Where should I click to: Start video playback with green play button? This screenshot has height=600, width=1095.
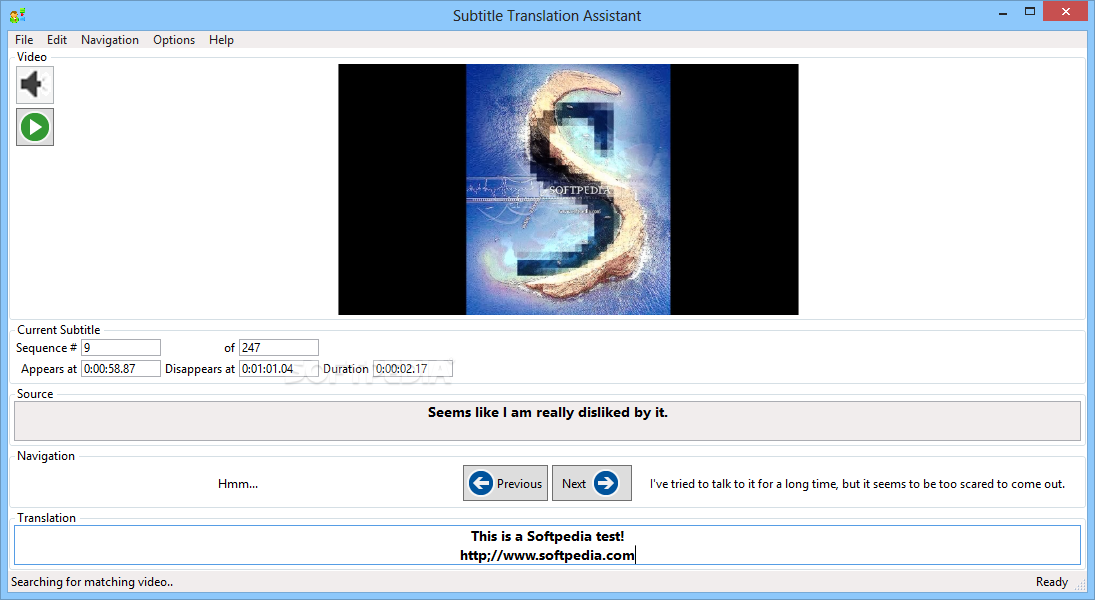pyautogui.click(x=35, y=127)
